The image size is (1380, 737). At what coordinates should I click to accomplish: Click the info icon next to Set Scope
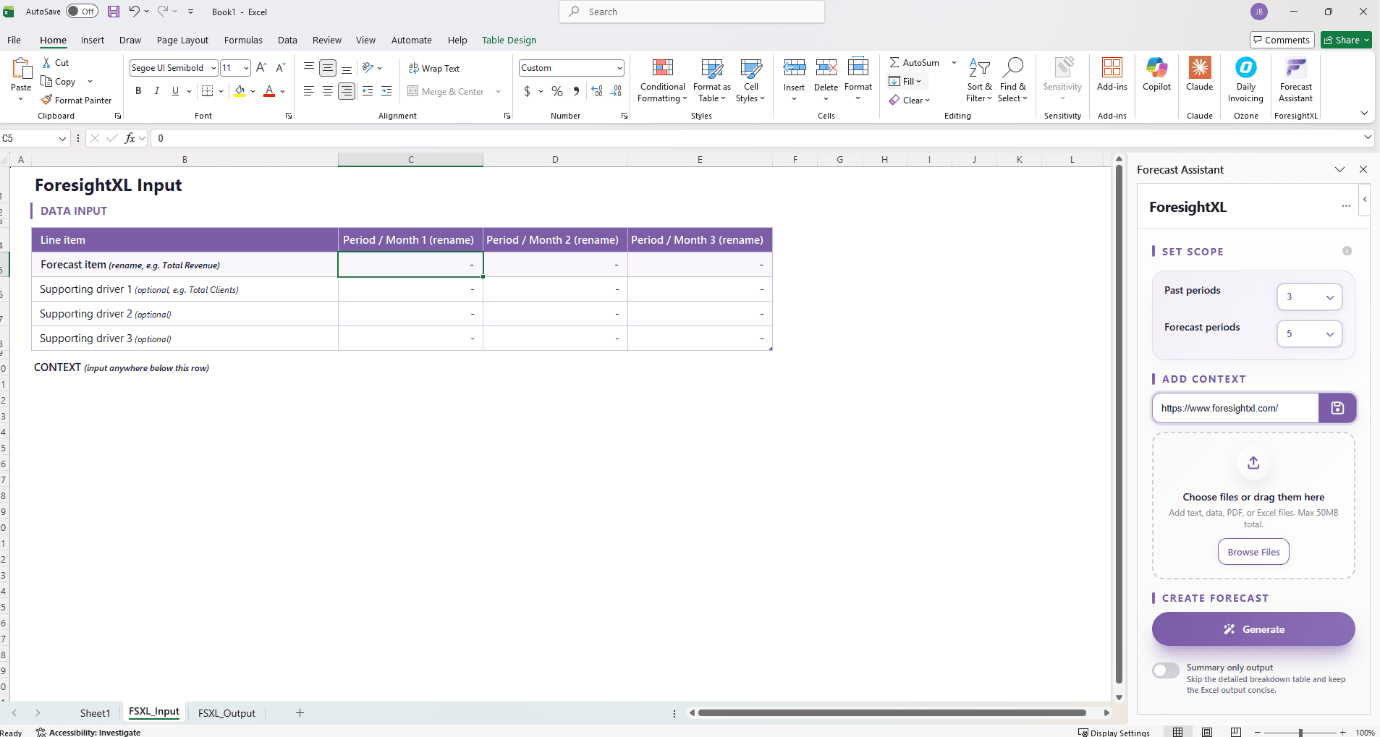coord(1347,251)
